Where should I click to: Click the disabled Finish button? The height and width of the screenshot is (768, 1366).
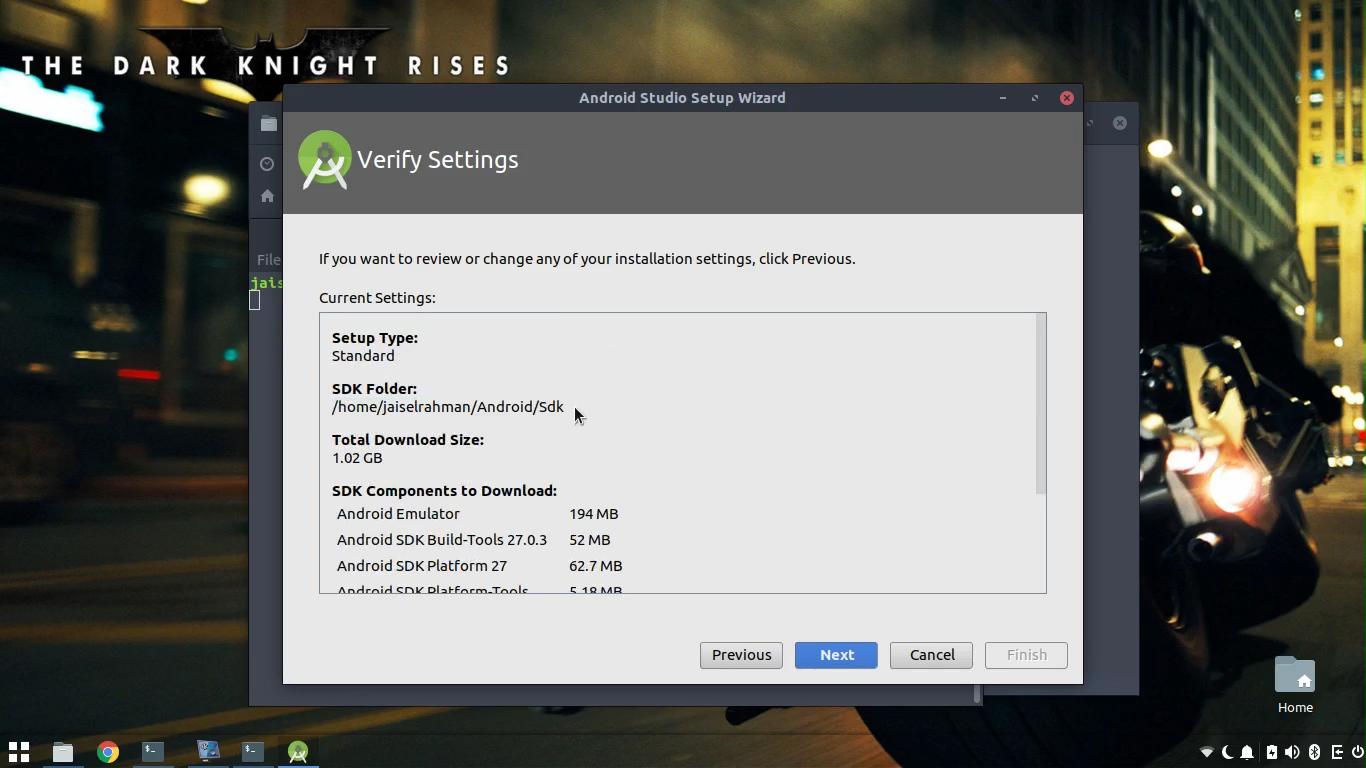click(1026, 655)
